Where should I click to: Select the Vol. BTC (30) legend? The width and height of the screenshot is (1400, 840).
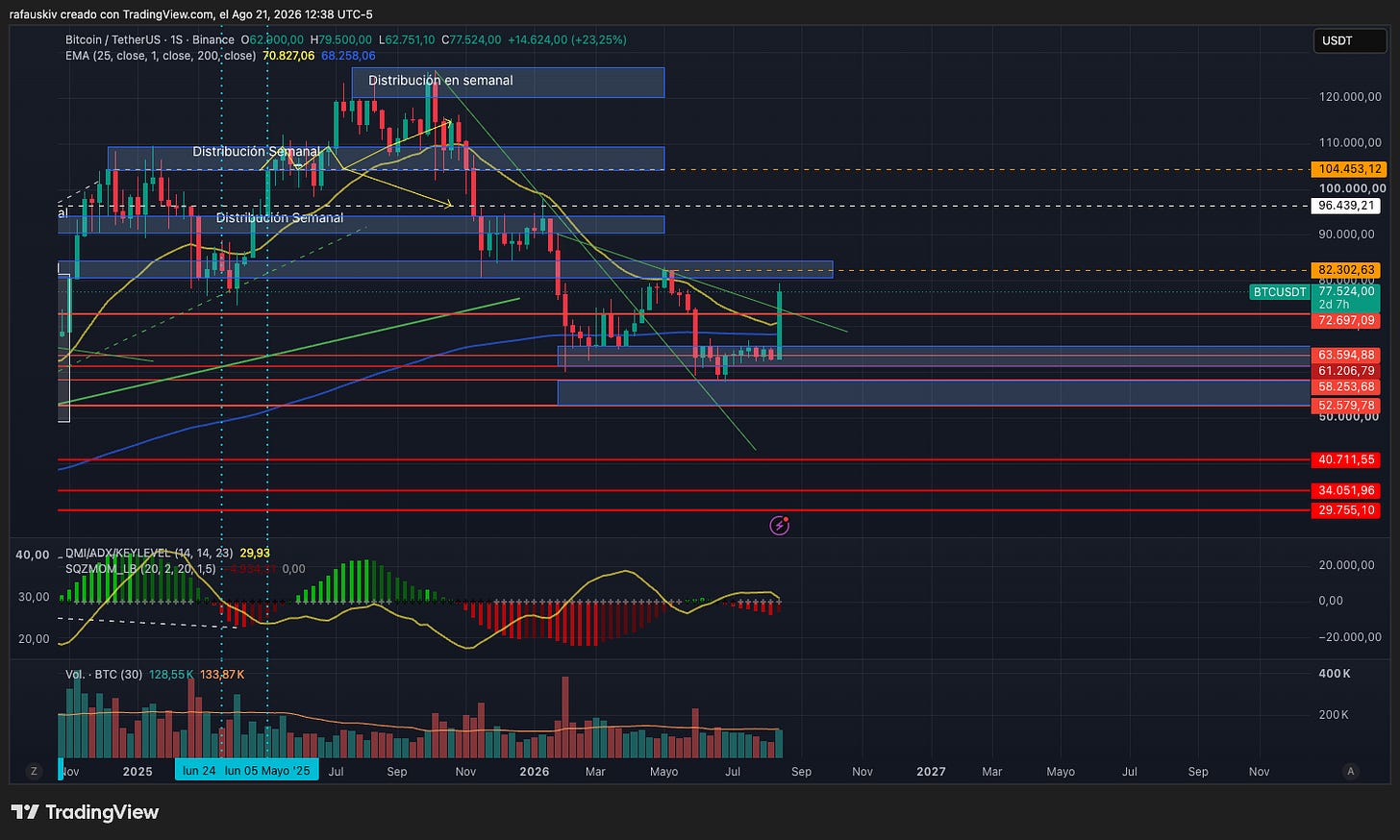pos(104,675)
